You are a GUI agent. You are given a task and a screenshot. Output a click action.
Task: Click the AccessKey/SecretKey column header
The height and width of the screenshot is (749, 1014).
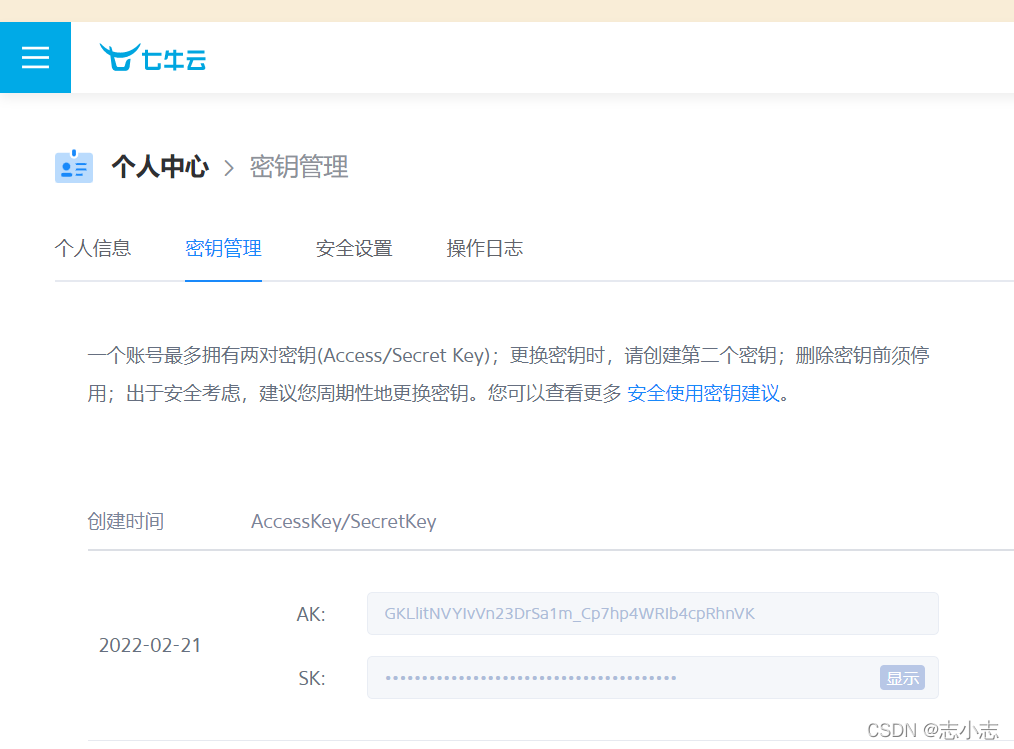[343, 521]
